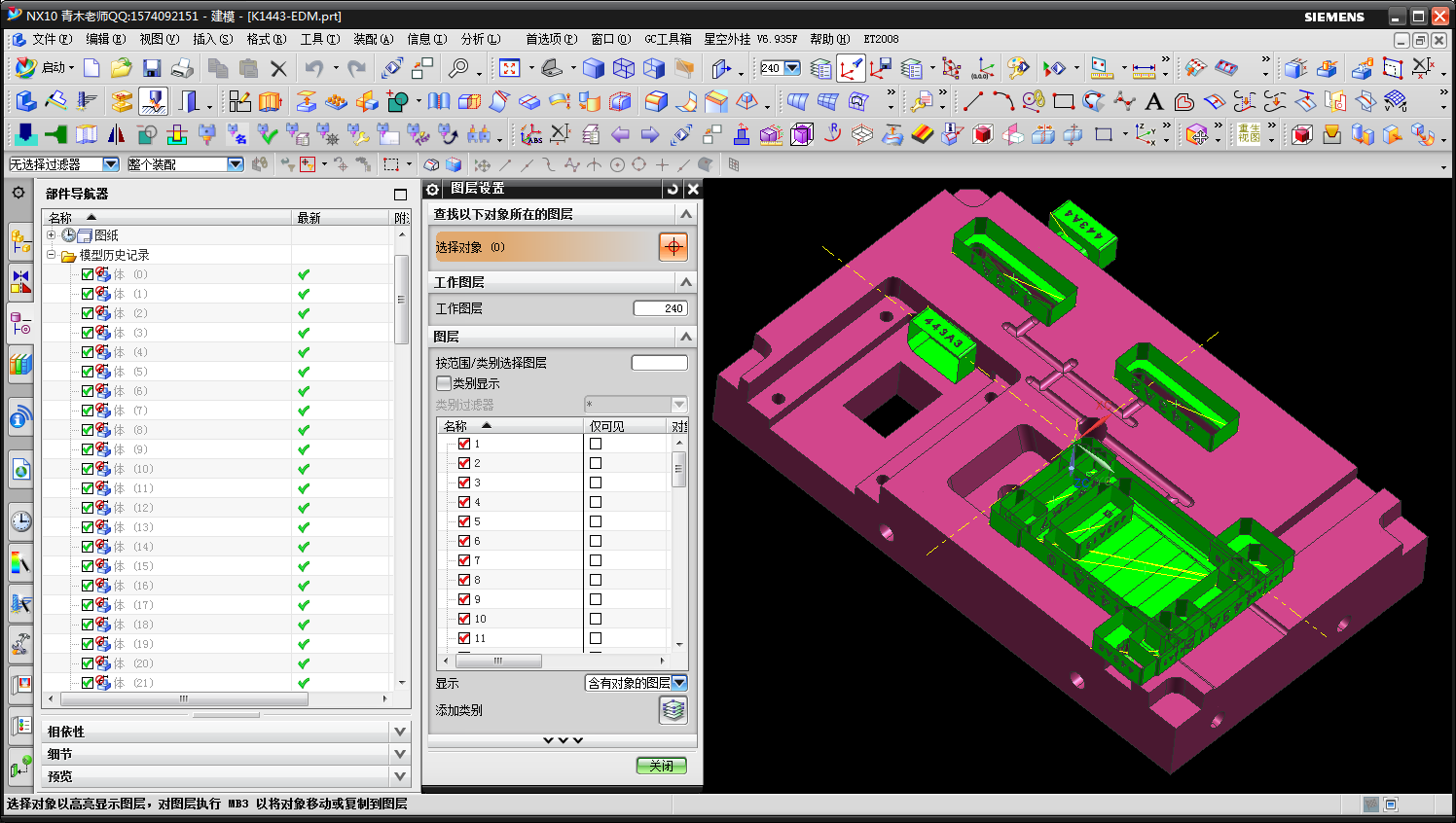Open the work layer 240 toolbar dropdown
Image resolution: width=1456 pixels, height=823 pixels.
tap(792, 68)
